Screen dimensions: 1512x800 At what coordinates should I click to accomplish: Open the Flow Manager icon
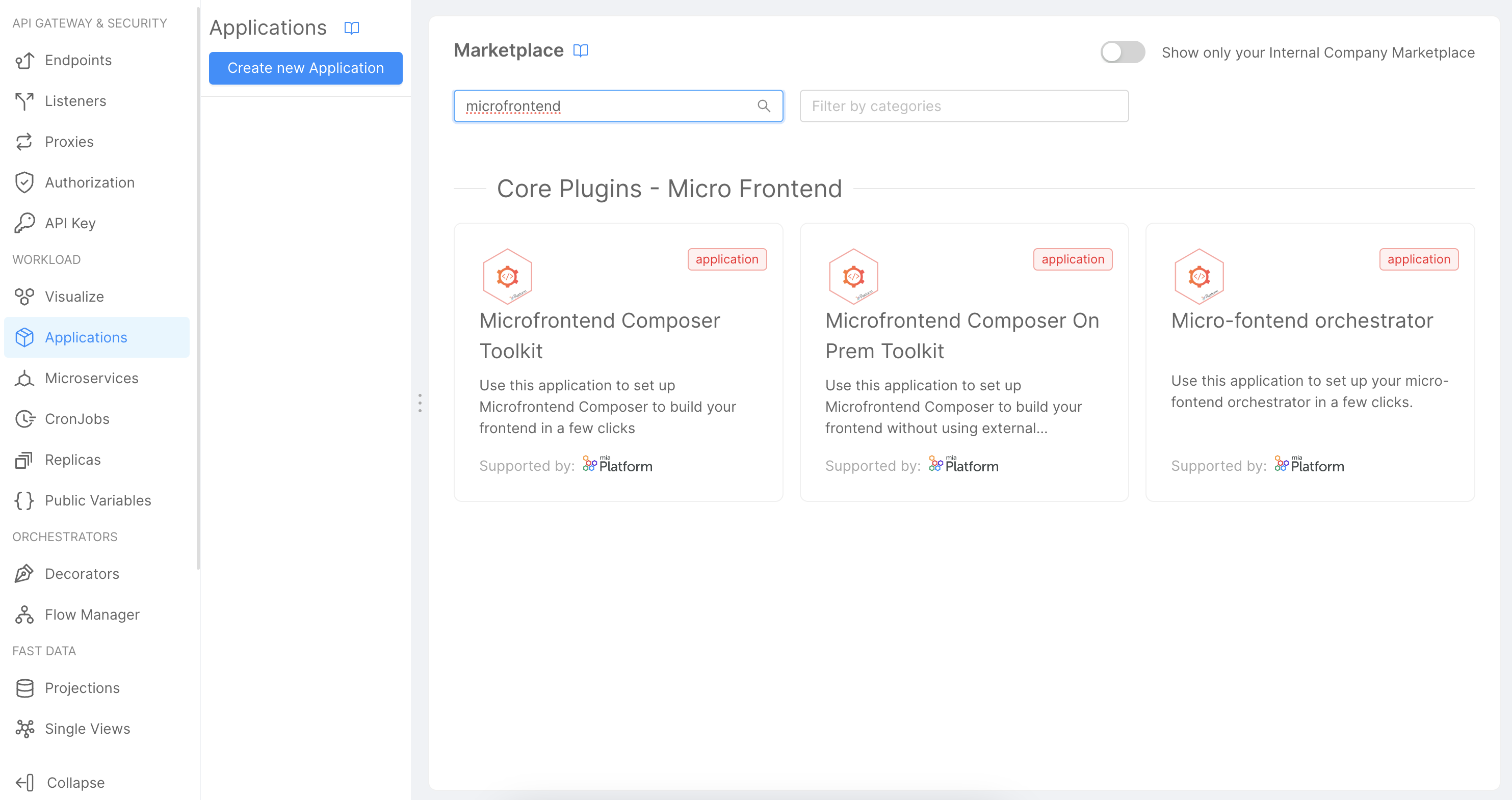(23, 615)
